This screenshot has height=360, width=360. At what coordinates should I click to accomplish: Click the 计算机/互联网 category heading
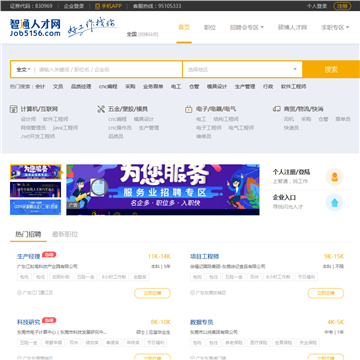[40, 109]
